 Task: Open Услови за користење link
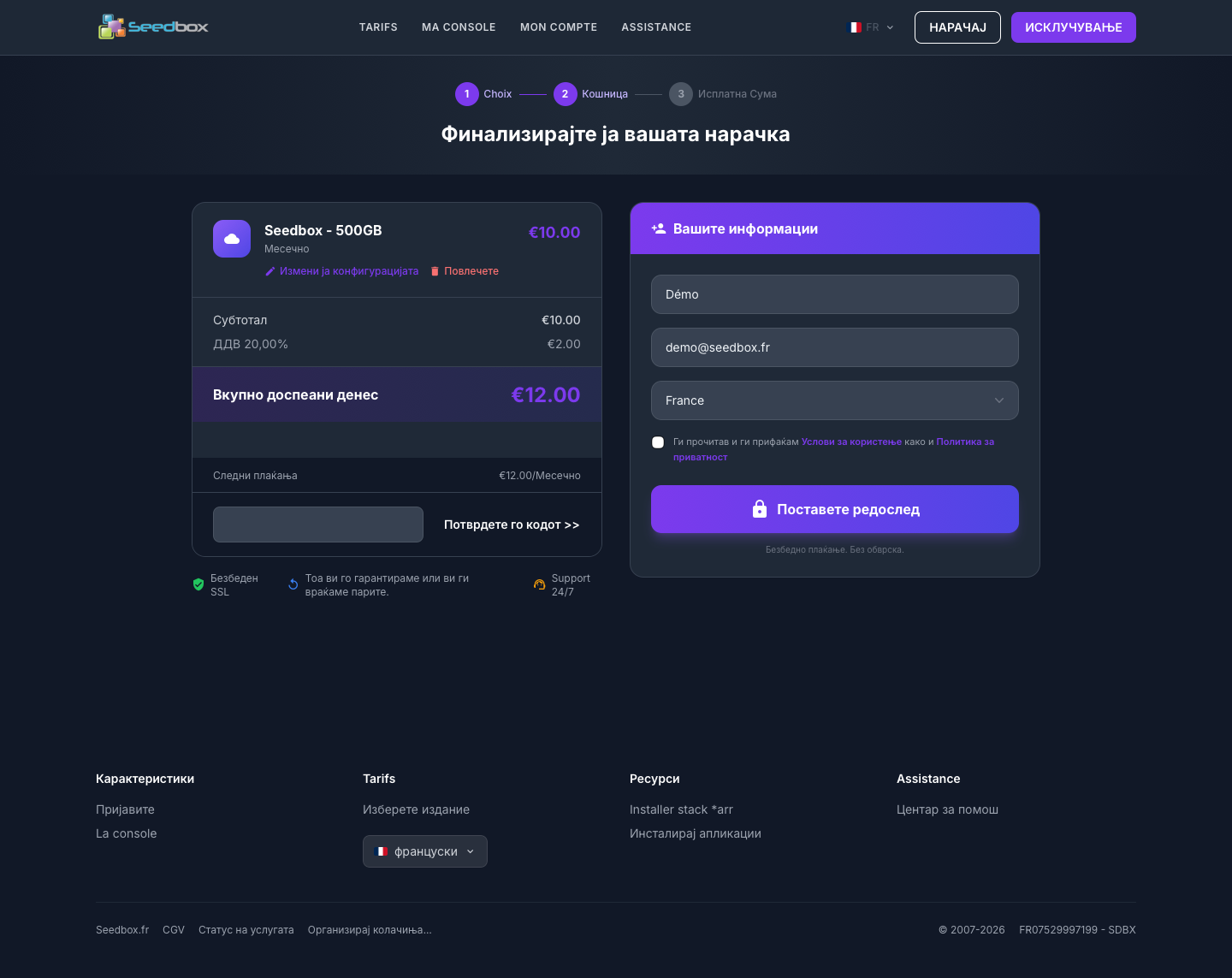coord(851,442)
